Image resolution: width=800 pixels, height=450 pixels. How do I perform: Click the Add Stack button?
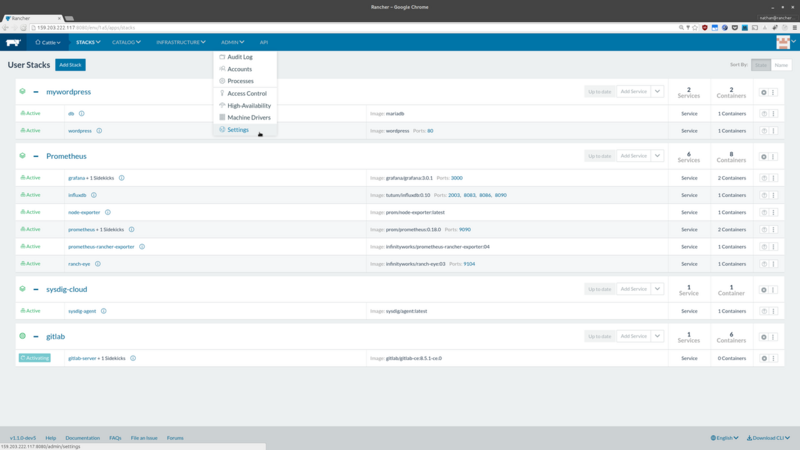(x=70, y=65)
